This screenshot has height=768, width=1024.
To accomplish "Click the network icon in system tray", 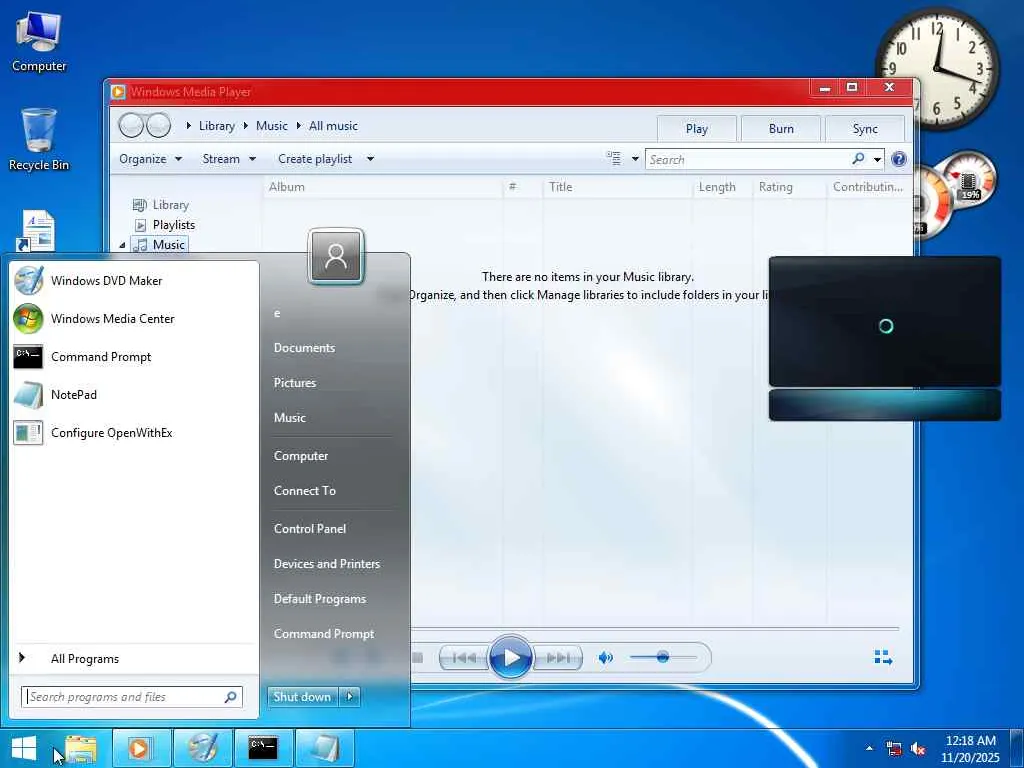I will click(x=893, y=749).
